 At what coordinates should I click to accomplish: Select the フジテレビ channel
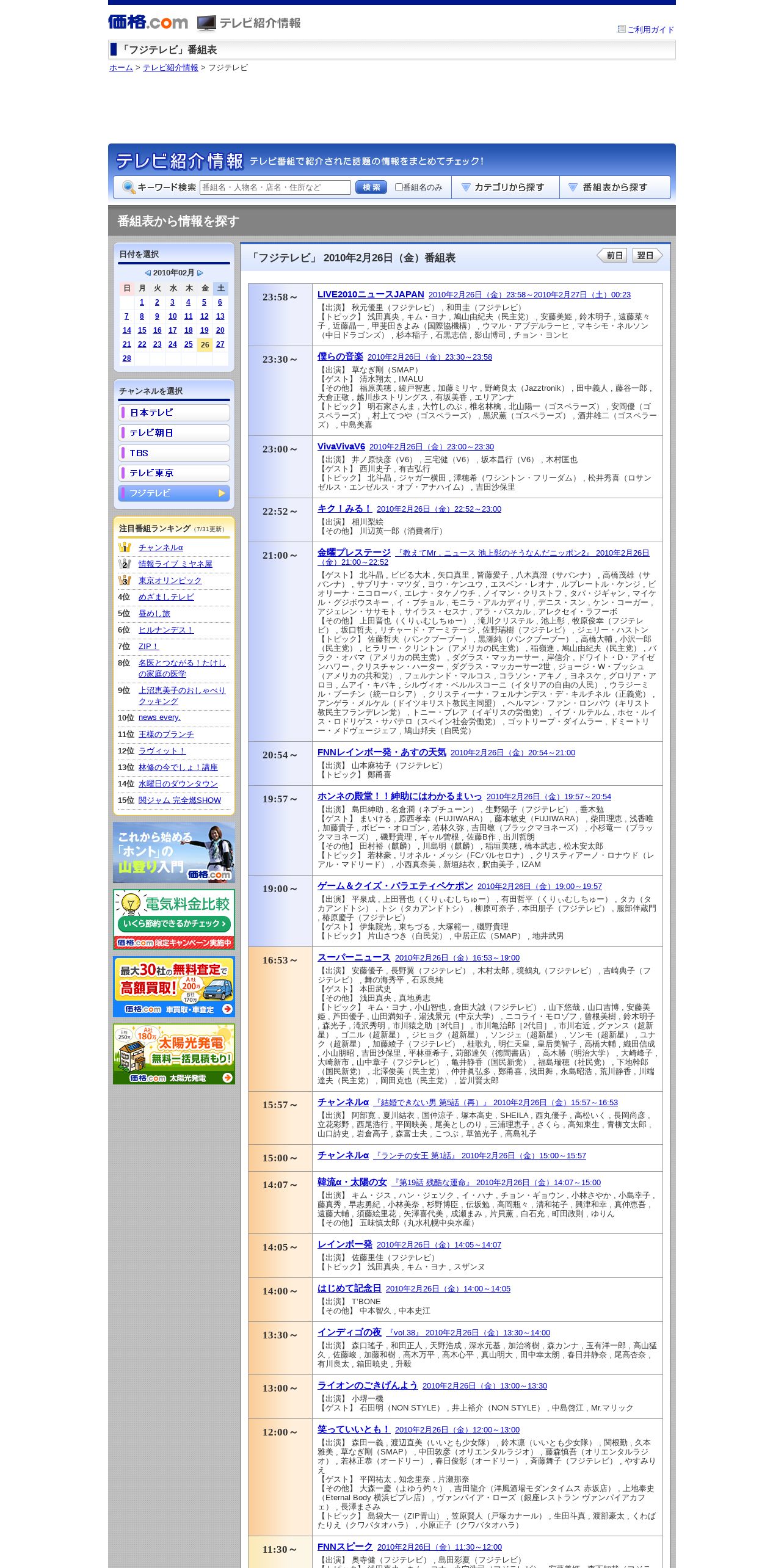[174, 493]
